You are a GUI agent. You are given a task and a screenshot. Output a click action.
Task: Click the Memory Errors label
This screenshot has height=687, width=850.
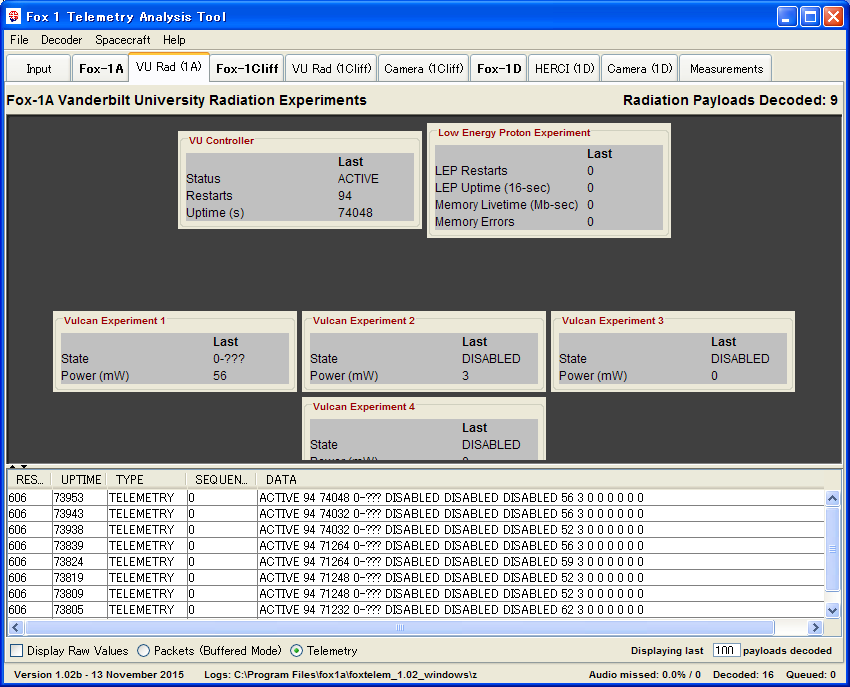point(474,222)
